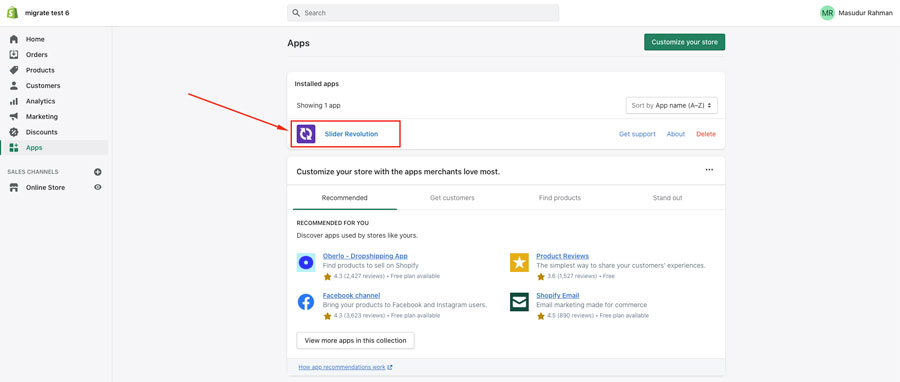Screen dimensions: 900x382
Task: Switch to the Stand out tab
Action: (x=668, y=198)
